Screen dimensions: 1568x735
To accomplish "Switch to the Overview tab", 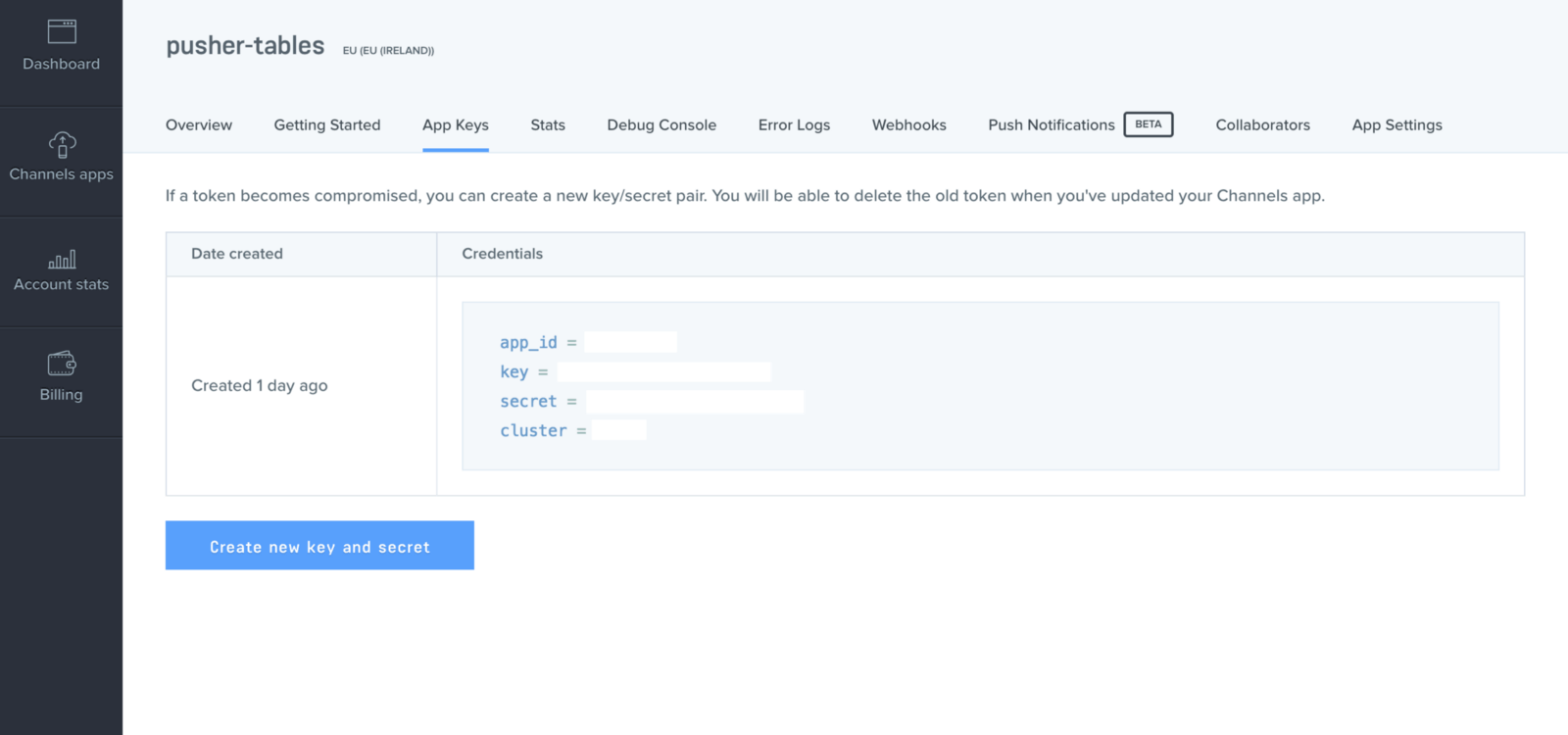I will [x=199, y=124].
